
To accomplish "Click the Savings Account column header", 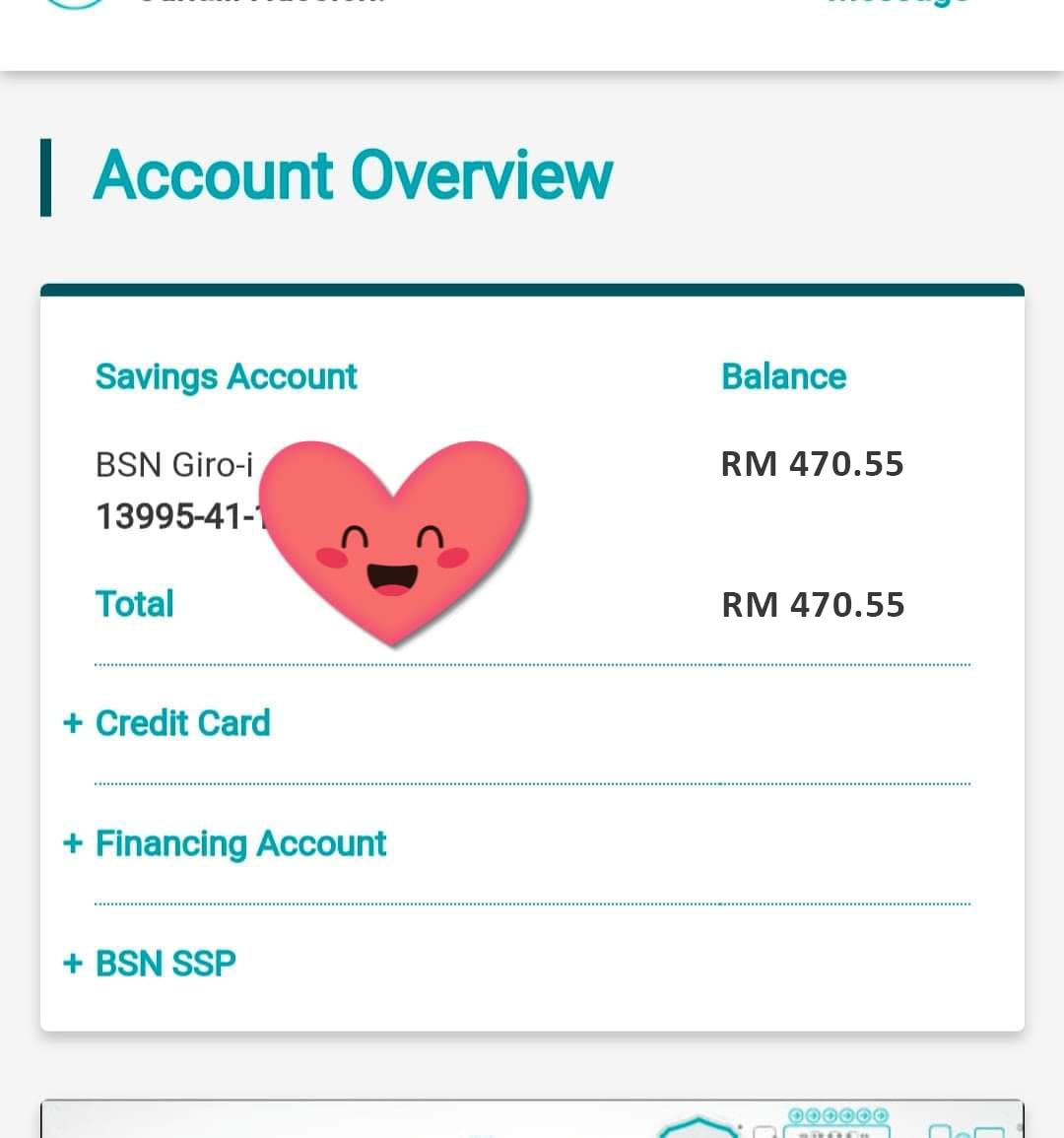I will click(226, 376).
